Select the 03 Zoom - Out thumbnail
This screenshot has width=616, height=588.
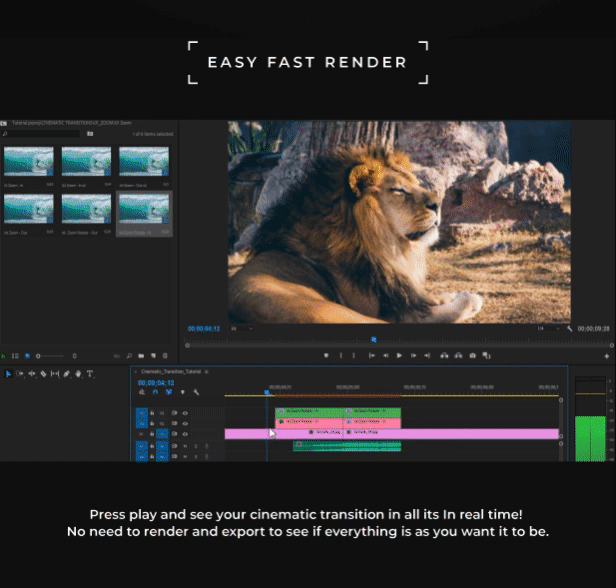click(29, 209)
